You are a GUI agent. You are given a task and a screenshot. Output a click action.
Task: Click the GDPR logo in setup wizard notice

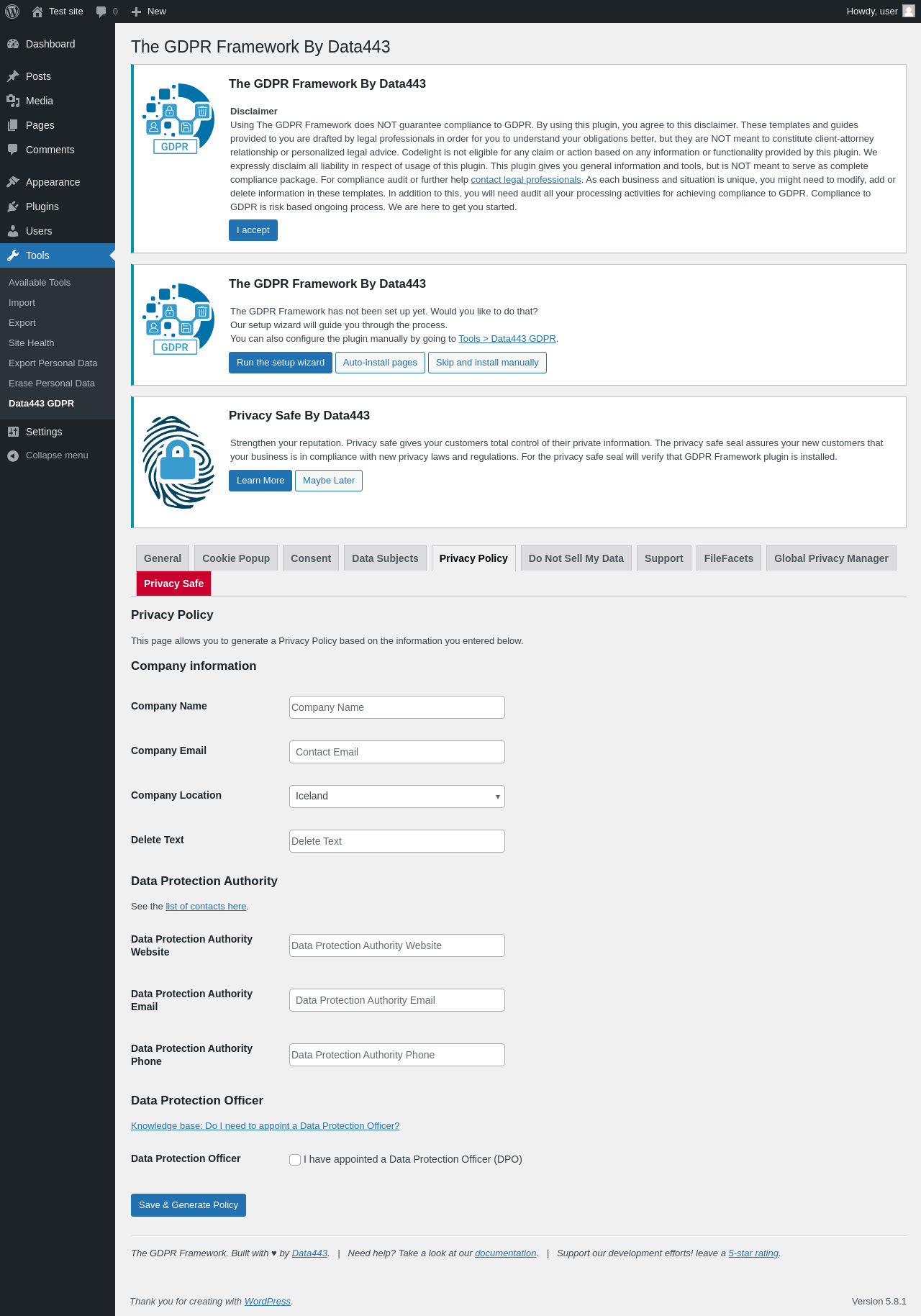point(178,319)
